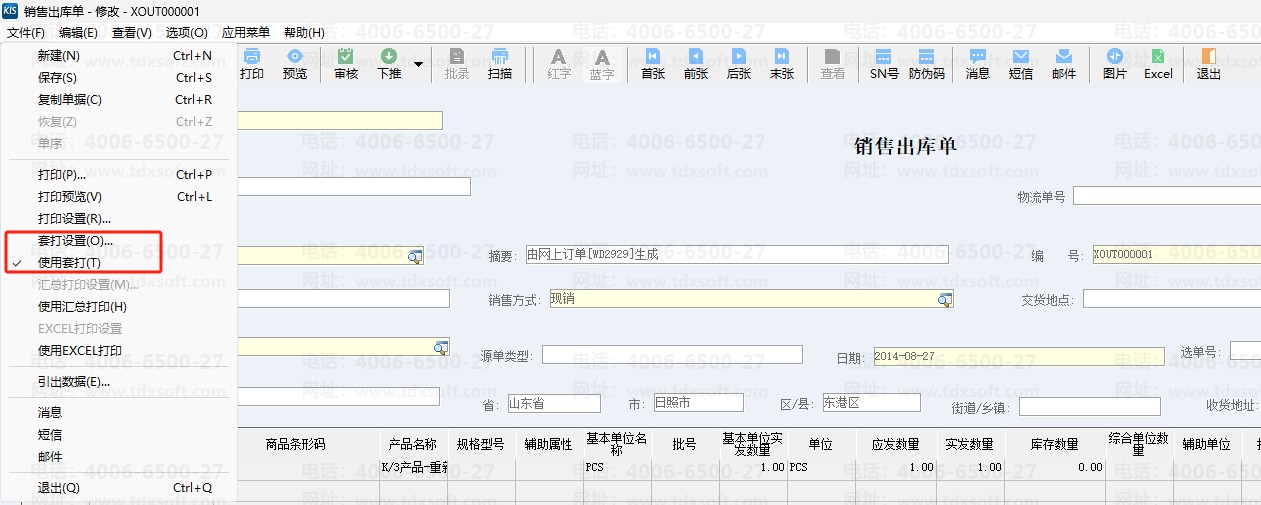The width and height of the screenshot is (1261, 505).
Task: Click the 预览 preview toolbar icon
Action: [x=295, y=64]
